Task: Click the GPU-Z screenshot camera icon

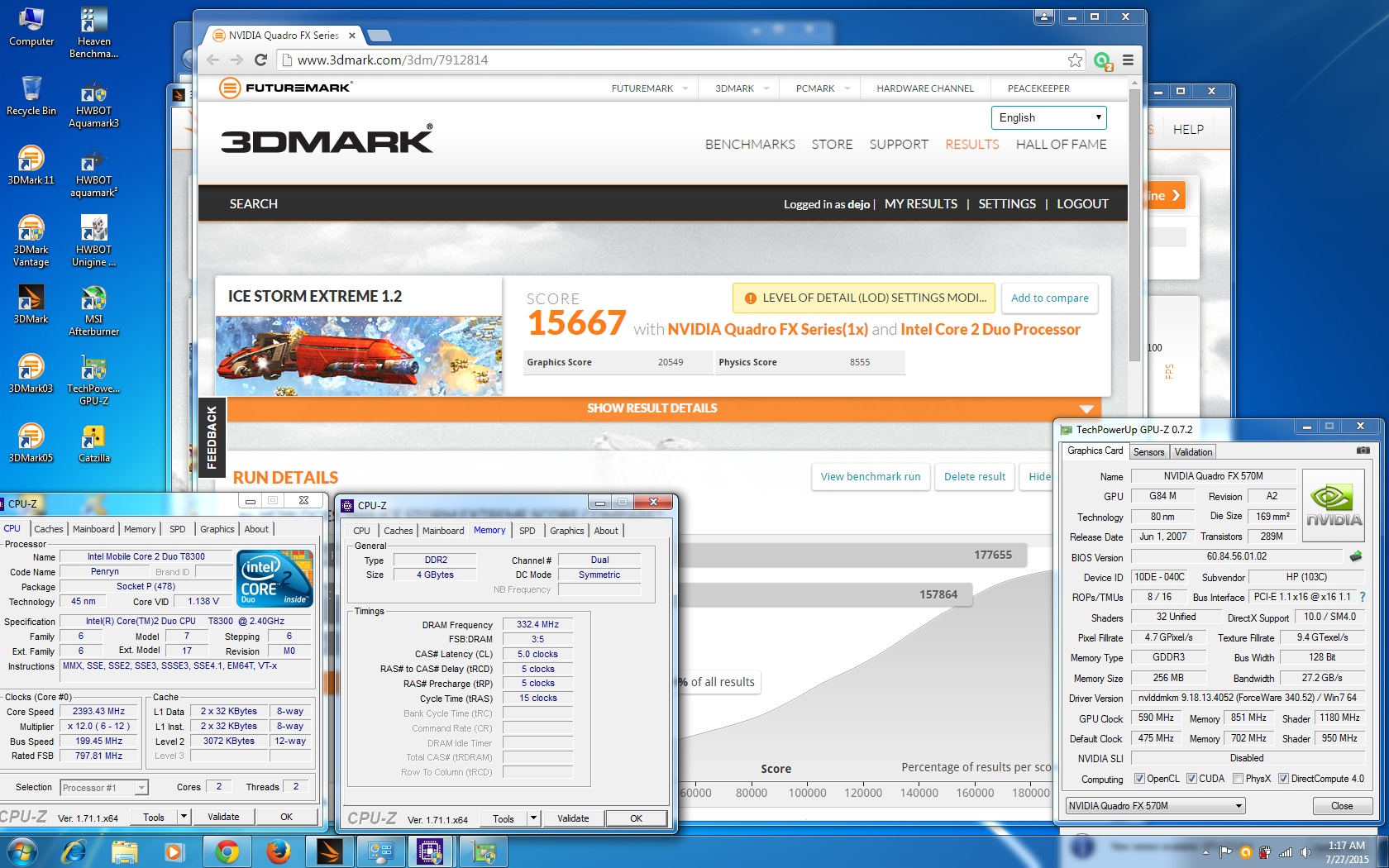Action: [x=1363, y=451]
